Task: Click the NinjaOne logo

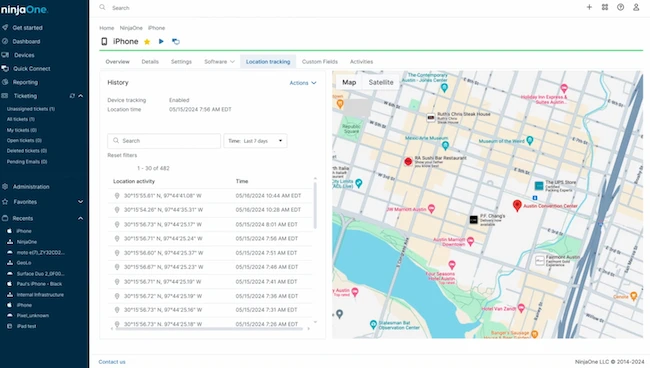Action: pos(24,10)
